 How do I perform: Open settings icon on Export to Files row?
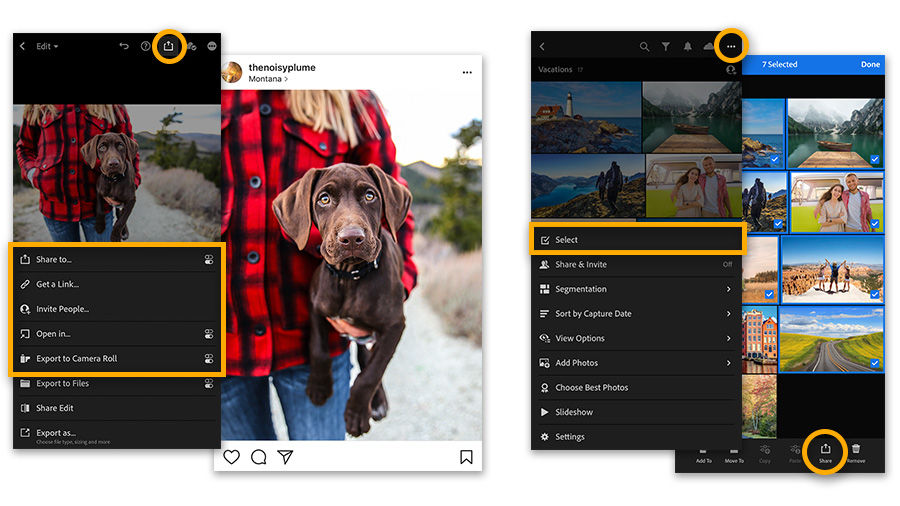point(209,383)
